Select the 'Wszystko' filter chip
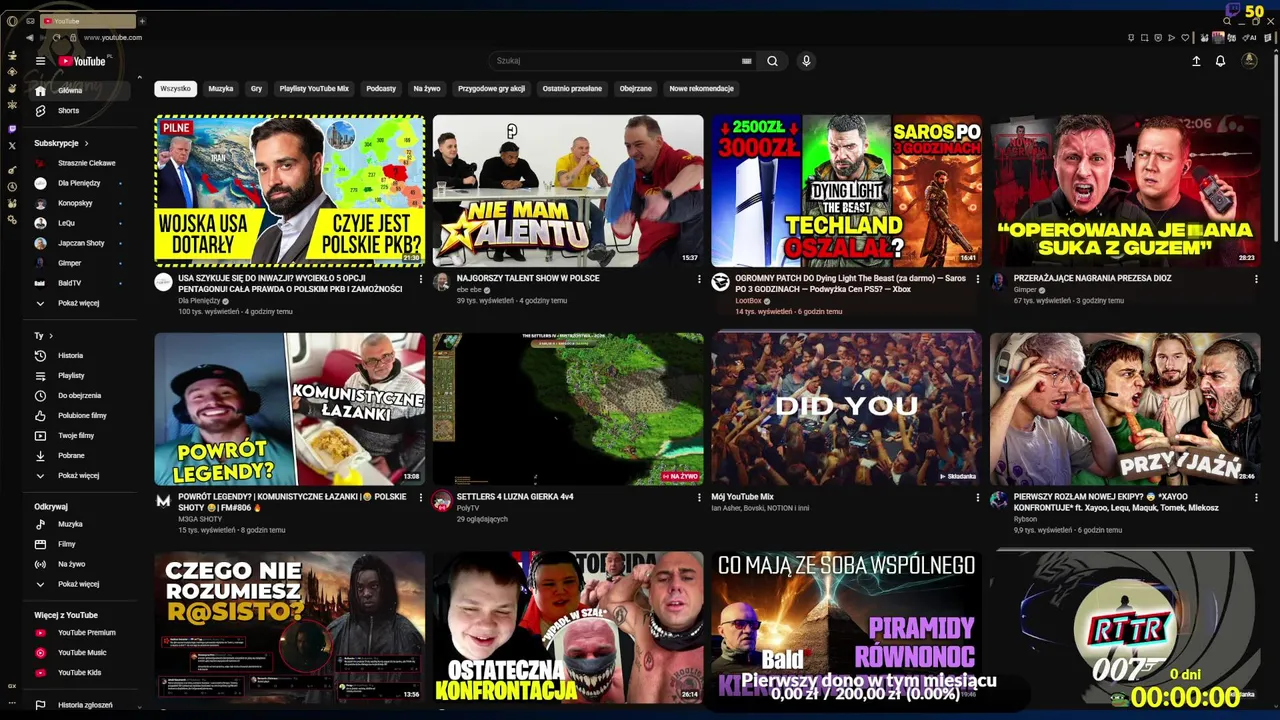The image size is (1280, 720). point(175,89)
